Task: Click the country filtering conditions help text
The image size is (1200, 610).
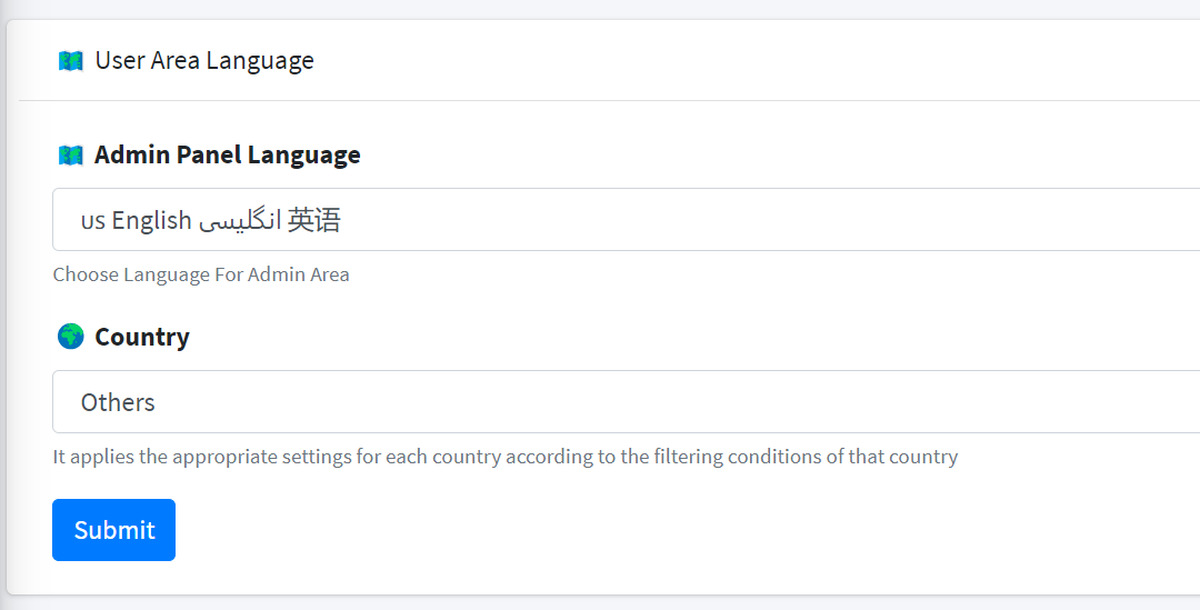Action: (505, 457)
